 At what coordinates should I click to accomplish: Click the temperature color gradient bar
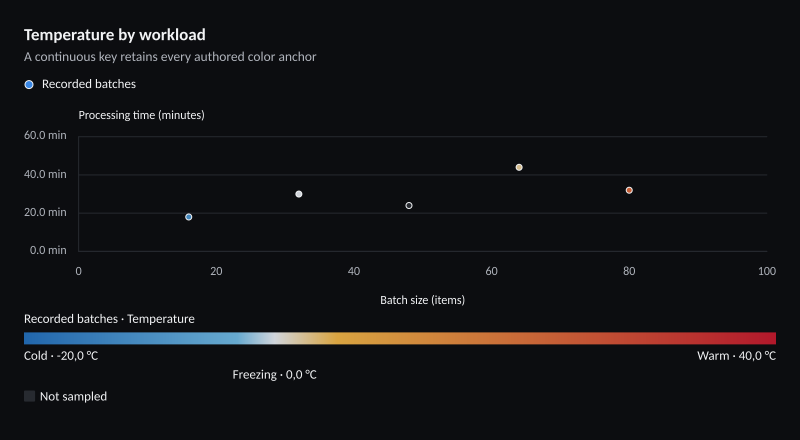tap(400, 338)
